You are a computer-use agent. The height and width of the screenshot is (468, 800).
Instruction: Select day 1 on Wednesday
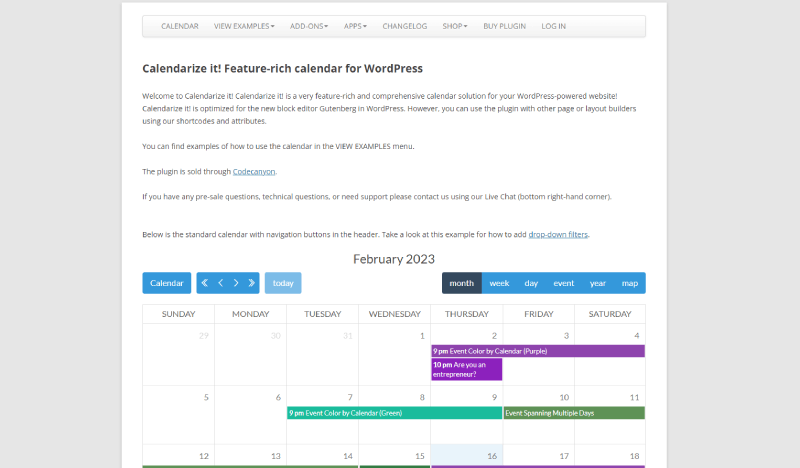click(394, 355)
